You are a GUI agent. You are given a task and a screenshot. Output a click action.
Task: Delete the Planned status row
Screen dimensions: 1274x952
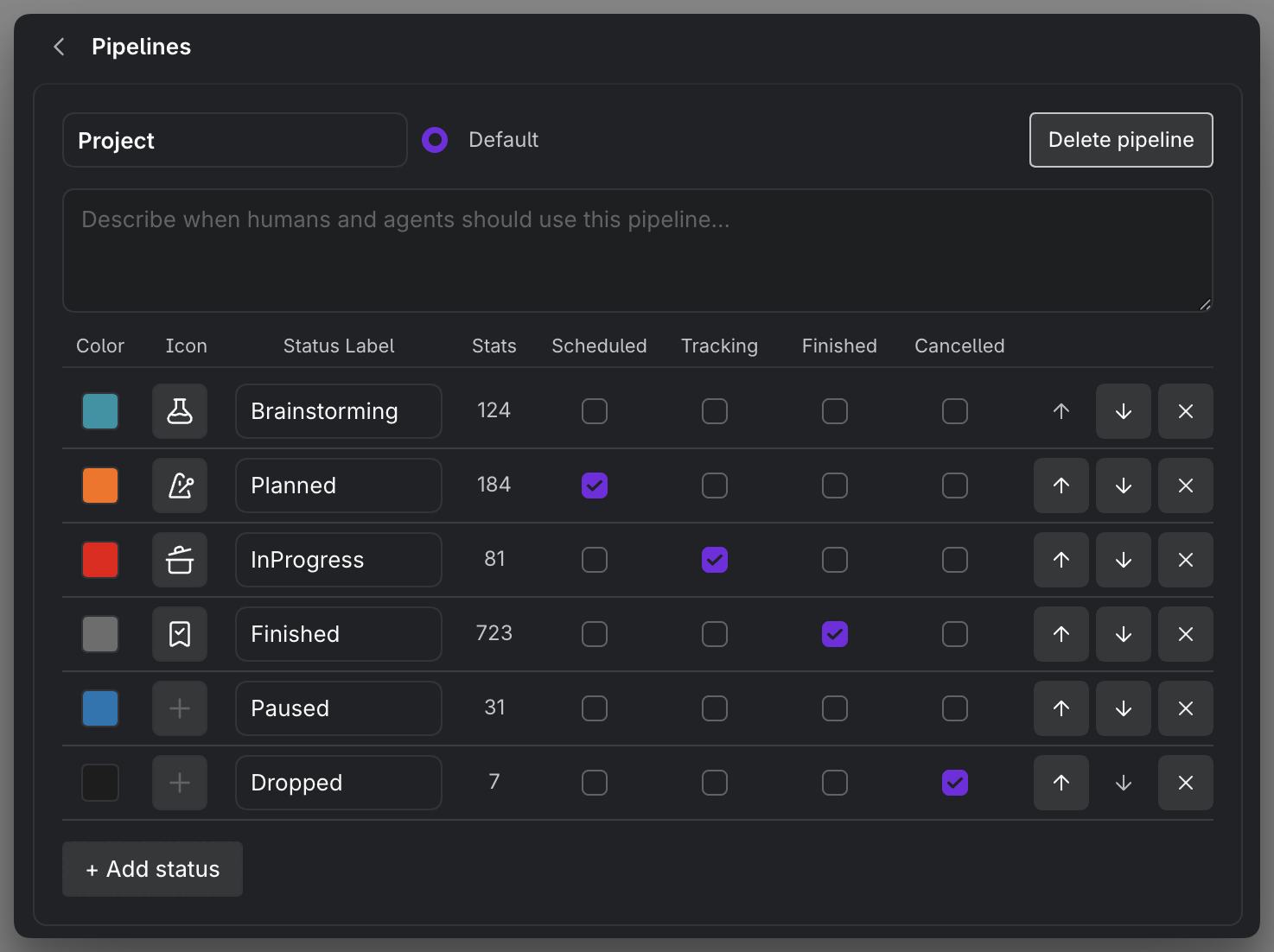pyautogui.click(x=1186, y=486)
